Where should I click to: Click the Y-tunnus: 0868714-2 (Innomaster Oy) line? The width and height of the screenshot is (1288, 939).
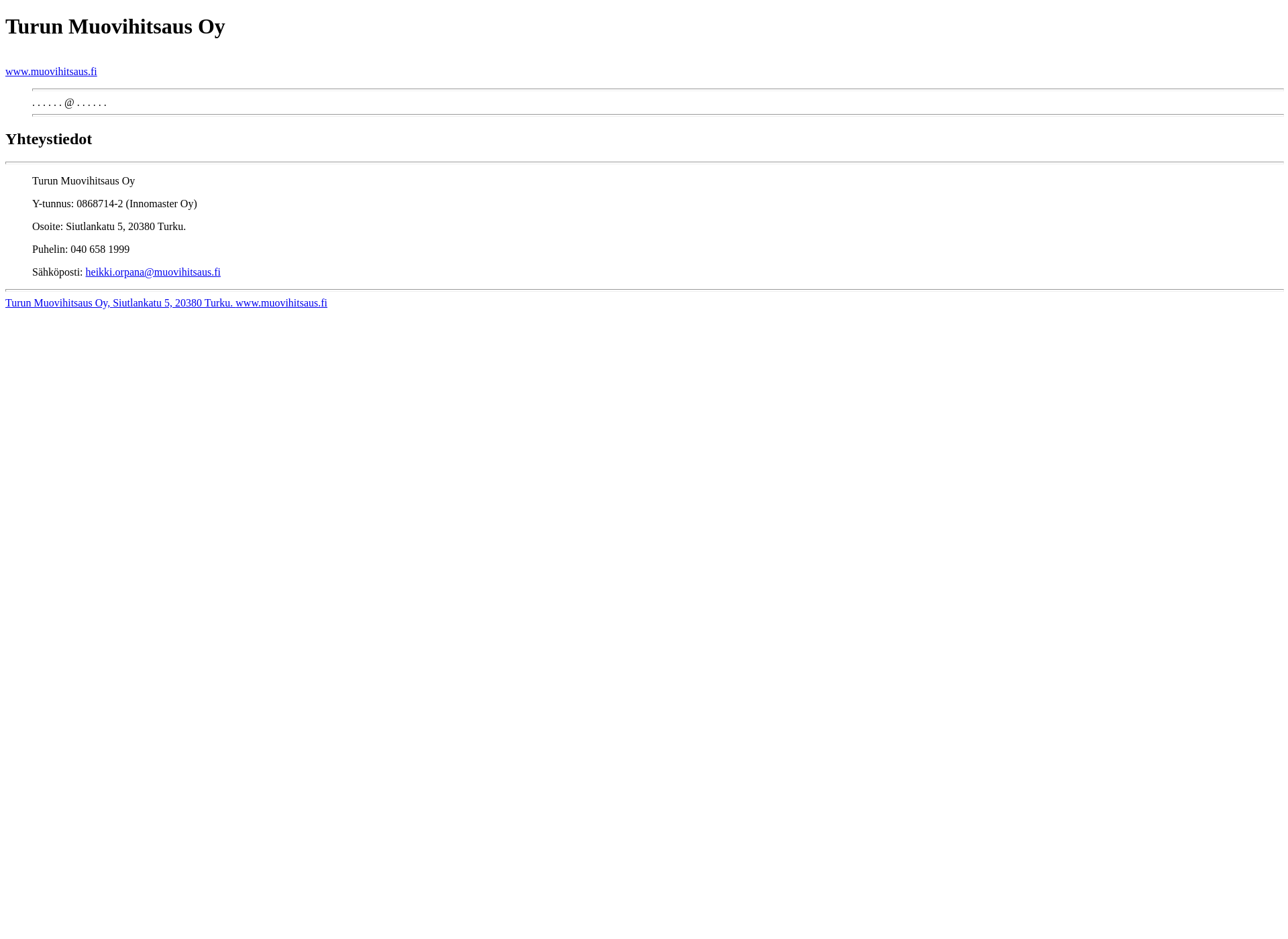pyautogui.click(x=115, y=204)
